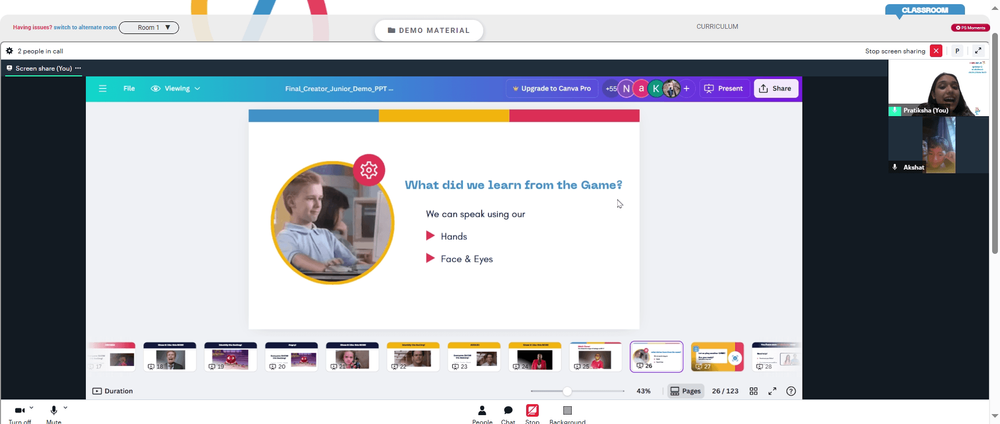The image size is (1000, 424).
Task: Turn off the camera
Action: point(20,411)
